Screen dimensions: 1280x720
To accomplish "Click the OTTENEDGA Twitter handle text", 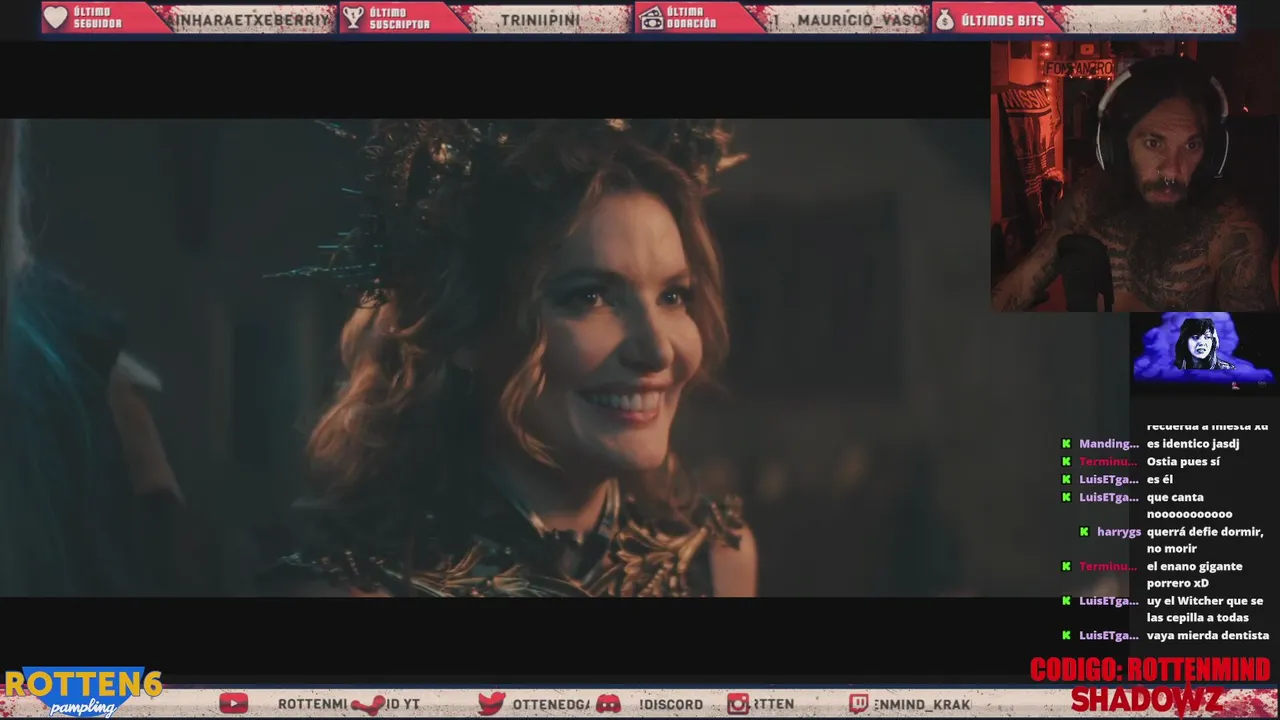I will point(550,704).
